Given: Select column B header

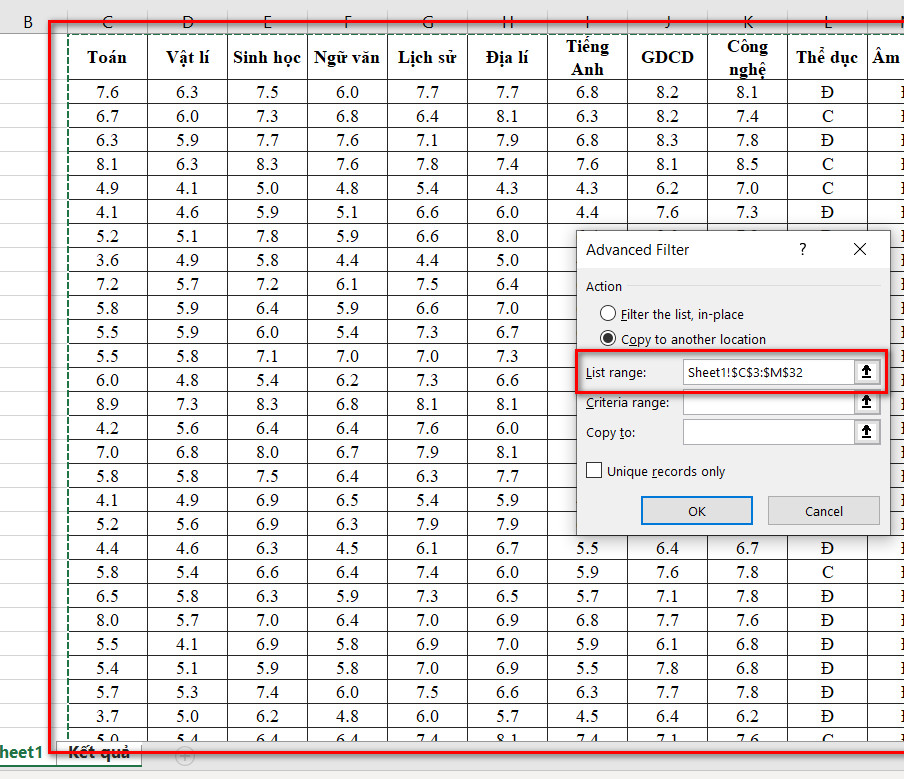Looking at the screenshot, I should pos(28,21).
